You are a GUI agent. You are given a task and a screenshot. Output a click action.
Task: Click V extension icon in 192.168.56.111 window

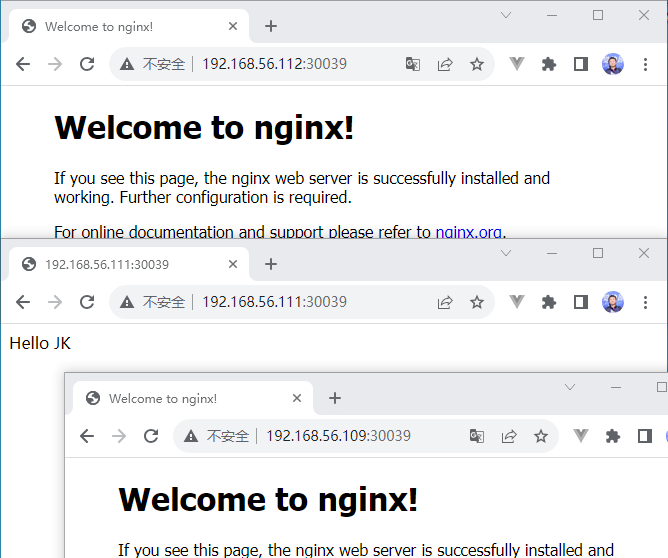tap(517, 302)
